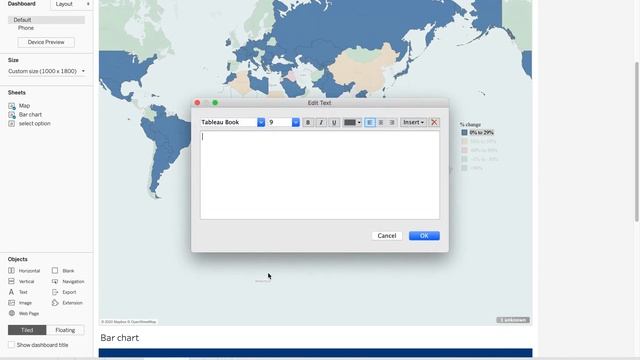Align text right in Edit Text dialog
The image size is (640, 360).
tap(392, 122)
